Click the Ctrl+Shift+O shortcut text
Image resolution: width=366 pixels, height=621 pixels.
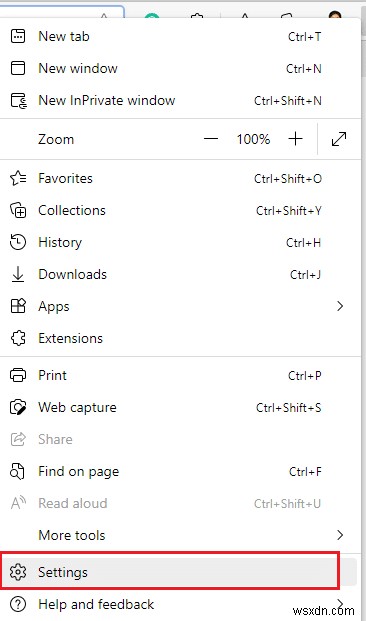point(288,179)
